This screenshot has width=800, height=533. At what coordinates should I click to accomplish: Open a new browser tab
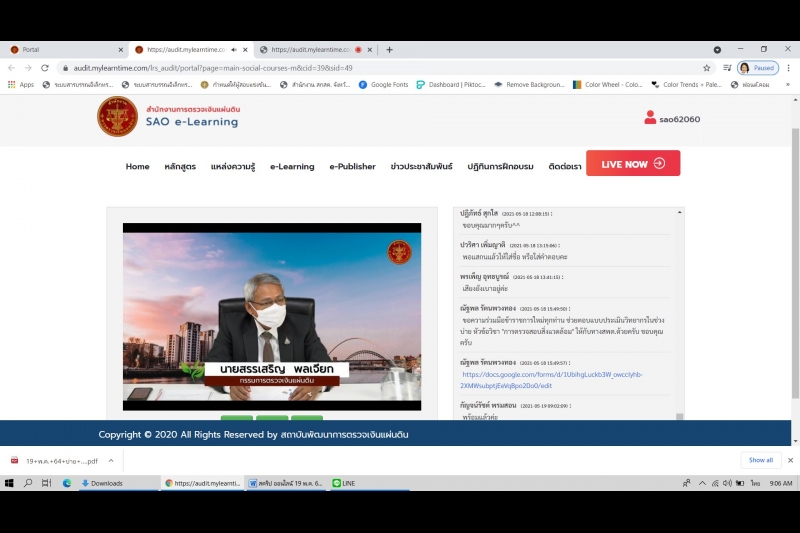point(389,49)
